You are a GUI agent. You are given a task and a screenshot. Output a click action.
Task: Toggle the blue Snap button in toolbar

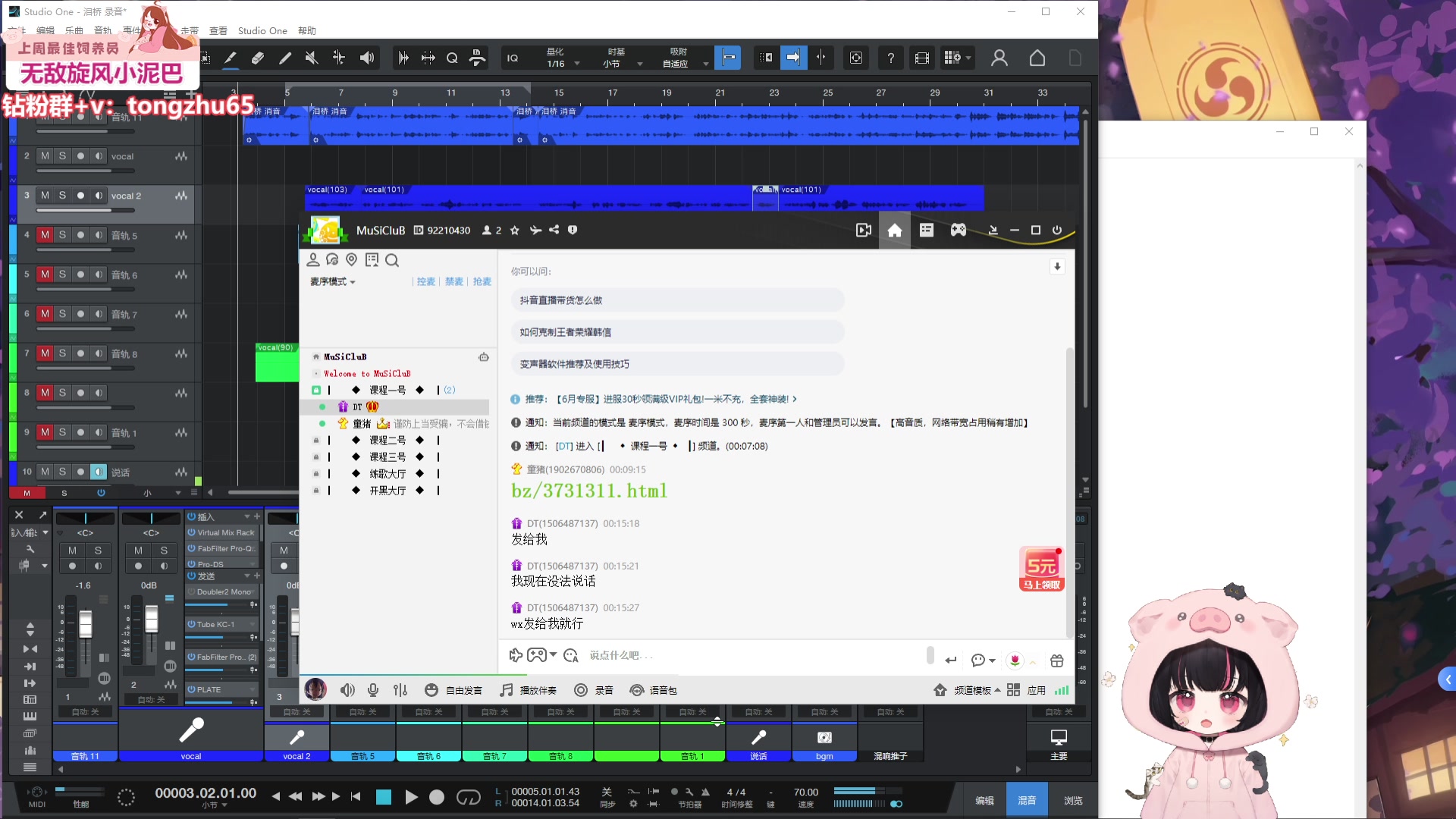pyautogui.click(x=728, y=58)
